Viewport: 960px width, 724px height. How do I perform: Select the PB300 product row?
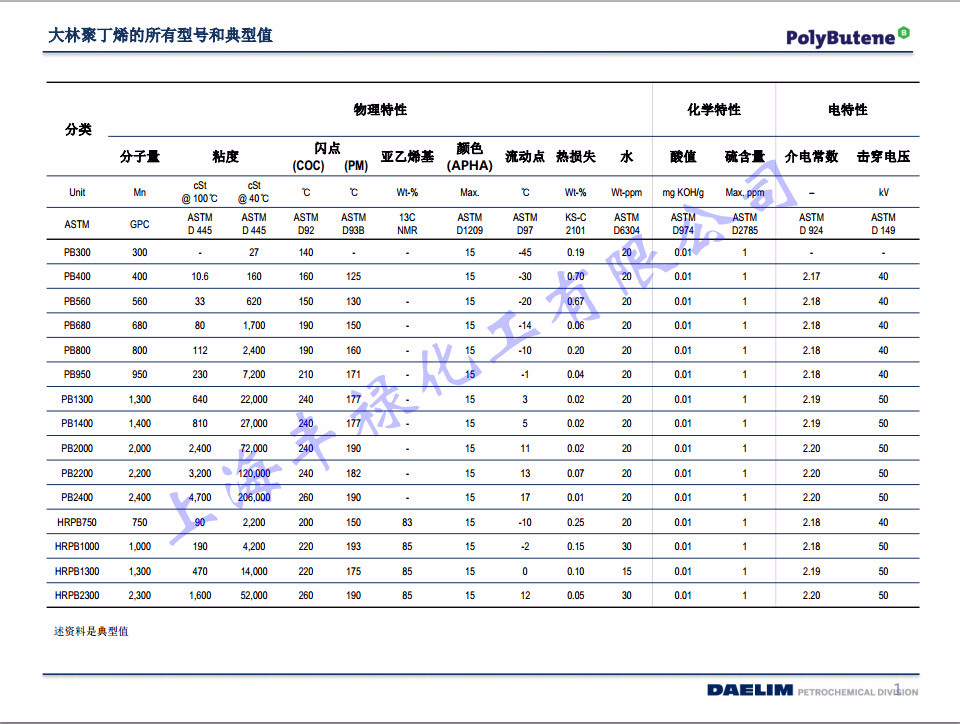(x=75, y=252)
